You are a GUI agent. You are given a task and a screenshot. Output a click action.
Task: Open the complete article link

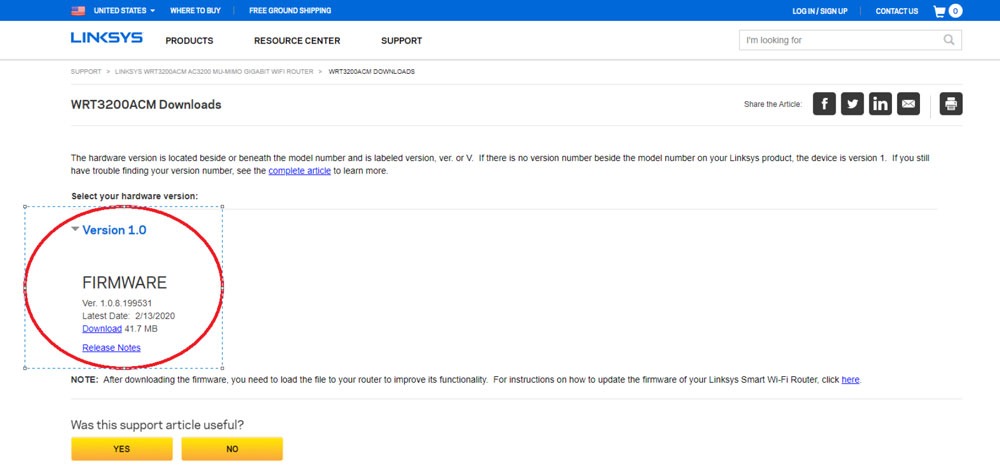point(300,171)
